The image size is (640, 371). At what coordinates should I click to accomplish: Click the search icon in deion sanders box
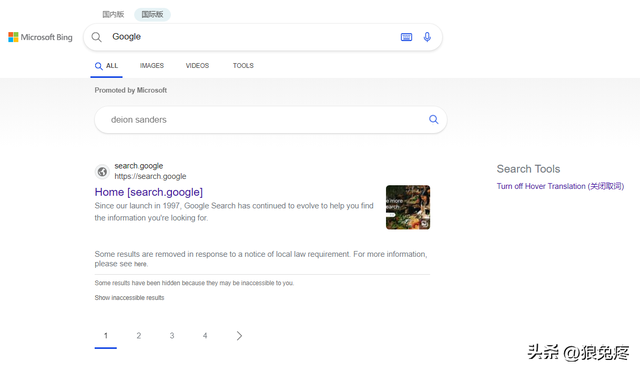[x=433, y=120]
